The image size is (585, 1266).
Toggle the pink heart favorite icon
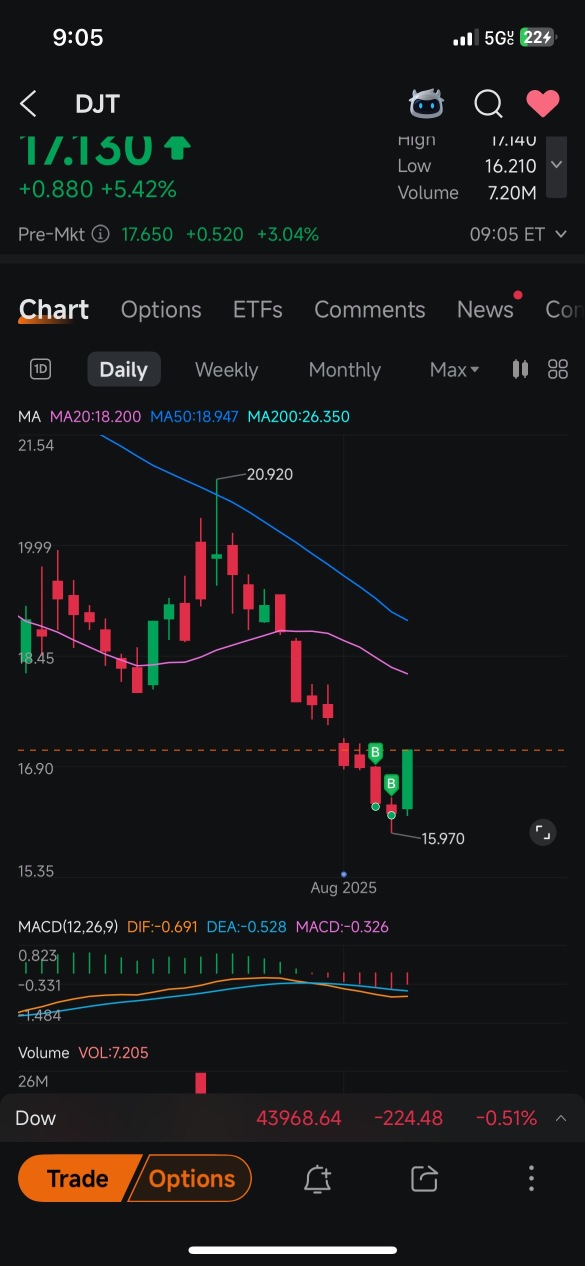tap(543, 104)
